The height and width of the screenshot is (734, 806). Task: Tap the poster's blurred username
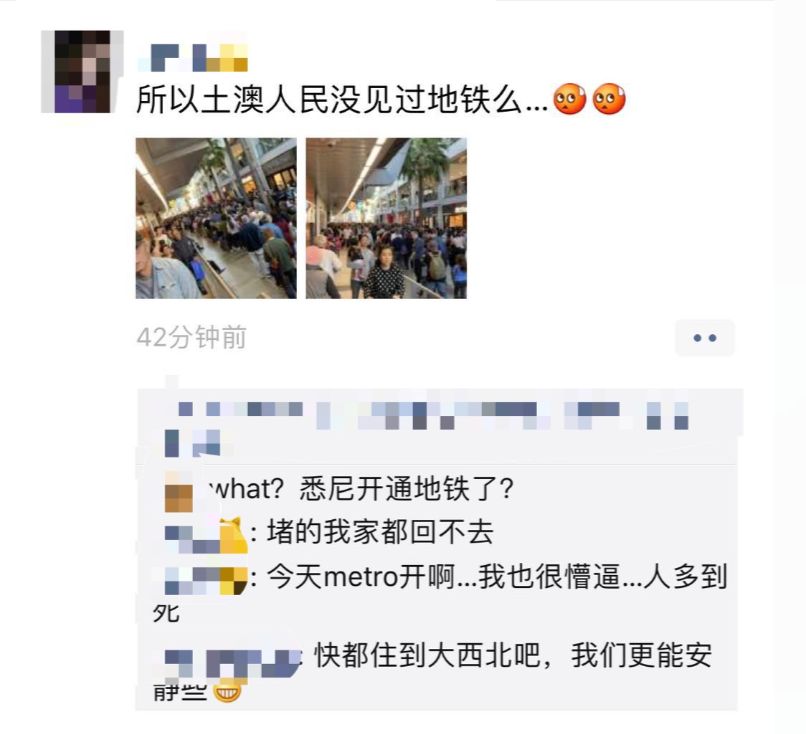[x=193, y=57]
